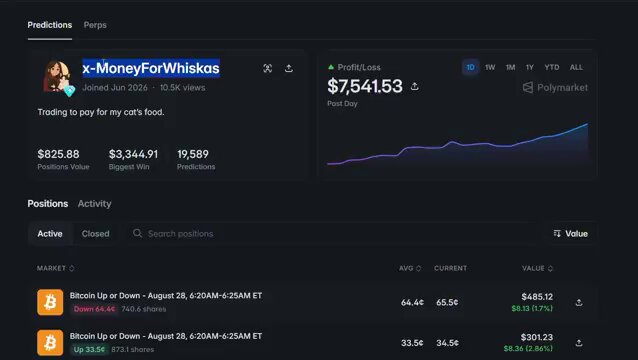Click the Up 33.5¢ badge

pyautogui.click(x=89, y=349)
